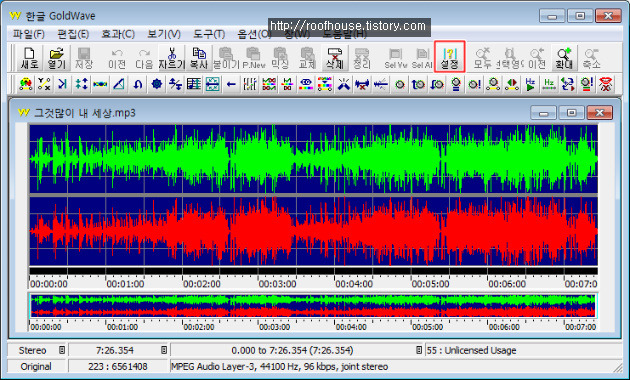Image resolution: width=630 pixels, height=380 pixels.
Task: Click P.New paste-new button
Action: coord(254,58)
